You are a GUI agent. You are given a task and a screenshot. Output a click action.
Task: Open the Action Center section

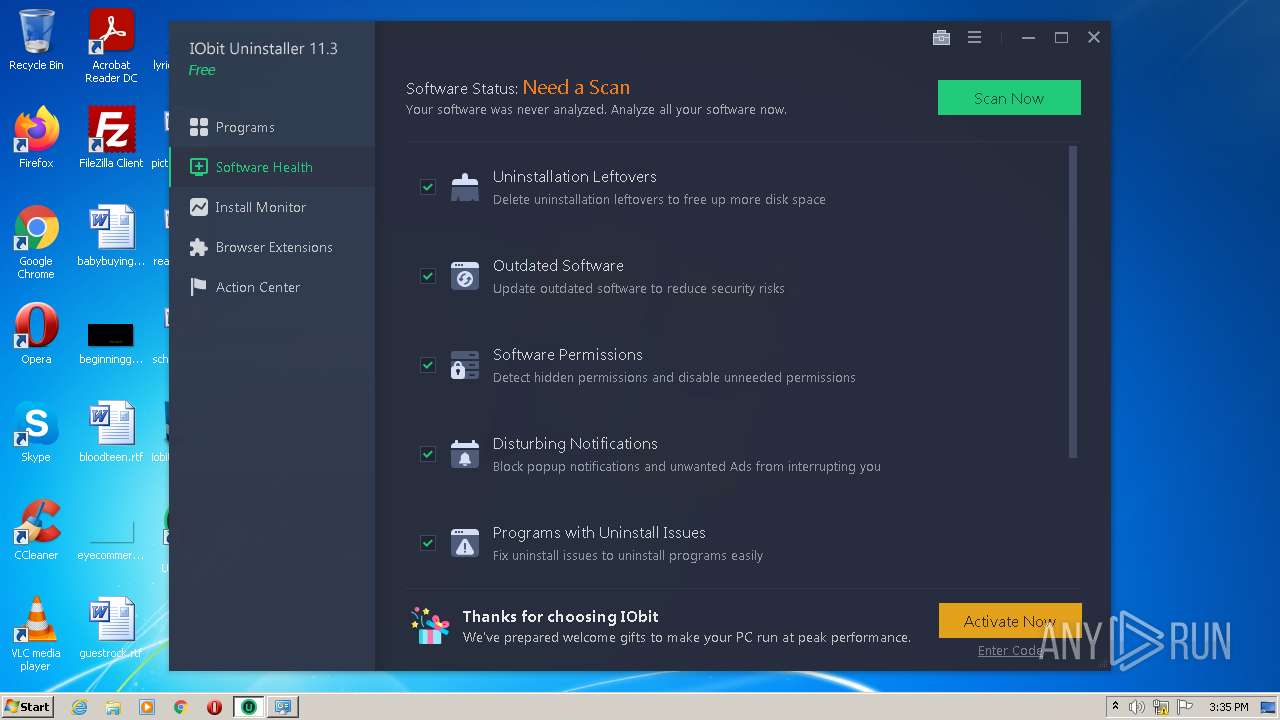(271, 287)
